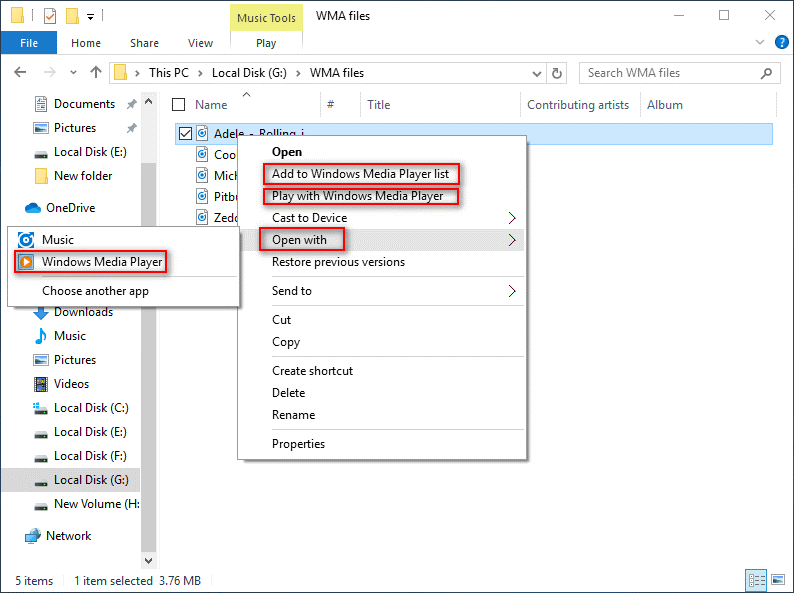Open the Help question mark icon

[x=781, y=42]
